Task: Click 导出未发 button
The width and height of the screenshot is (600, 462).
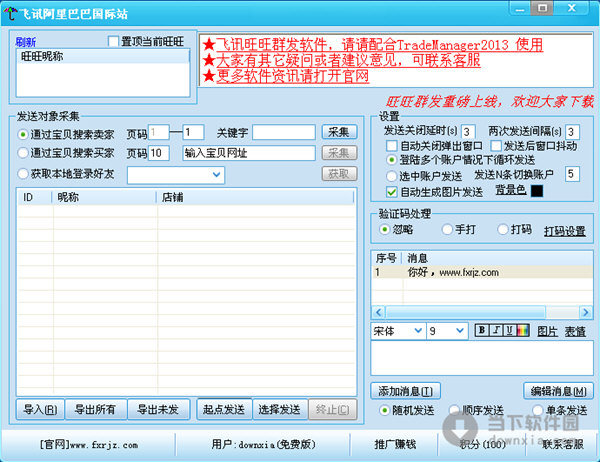Action: tap(158, 410)
